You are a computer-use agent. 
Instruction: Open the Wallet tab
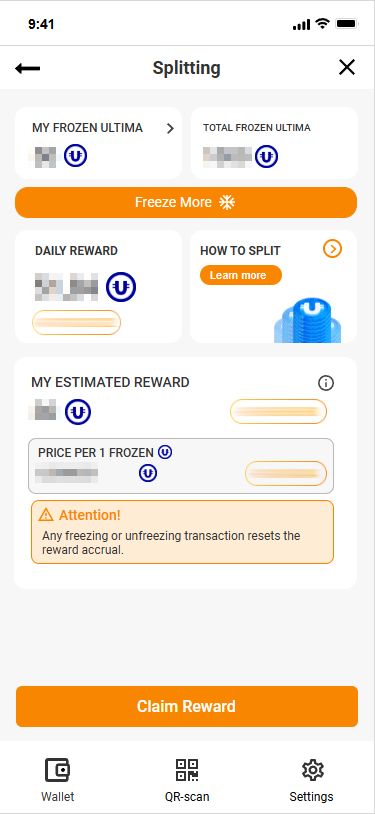(x=58, y=780)
